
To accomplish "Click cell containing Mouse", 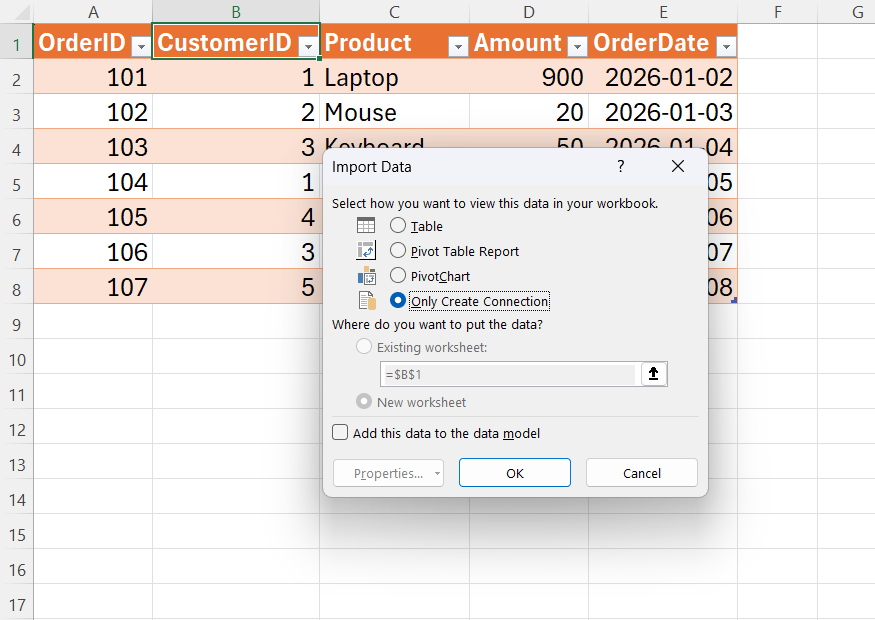I will pos(395,112).
